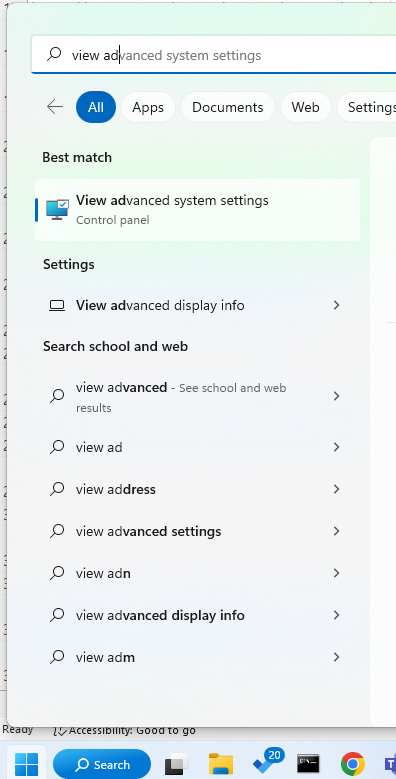Click search icon beside 'view advanced - See school'
This screenshot has height=779, width=396.
(x=57, y=396)
